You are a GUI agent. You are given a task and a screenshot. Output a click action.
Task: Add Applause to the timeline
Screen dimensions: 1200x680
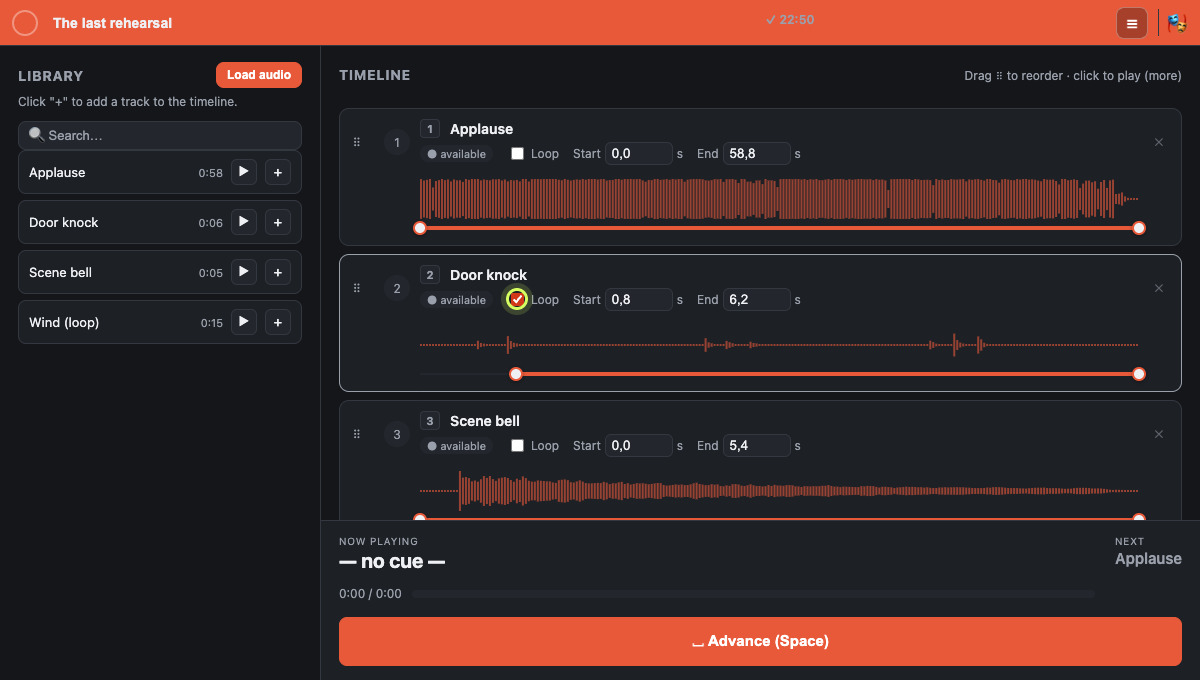(278, 172)
